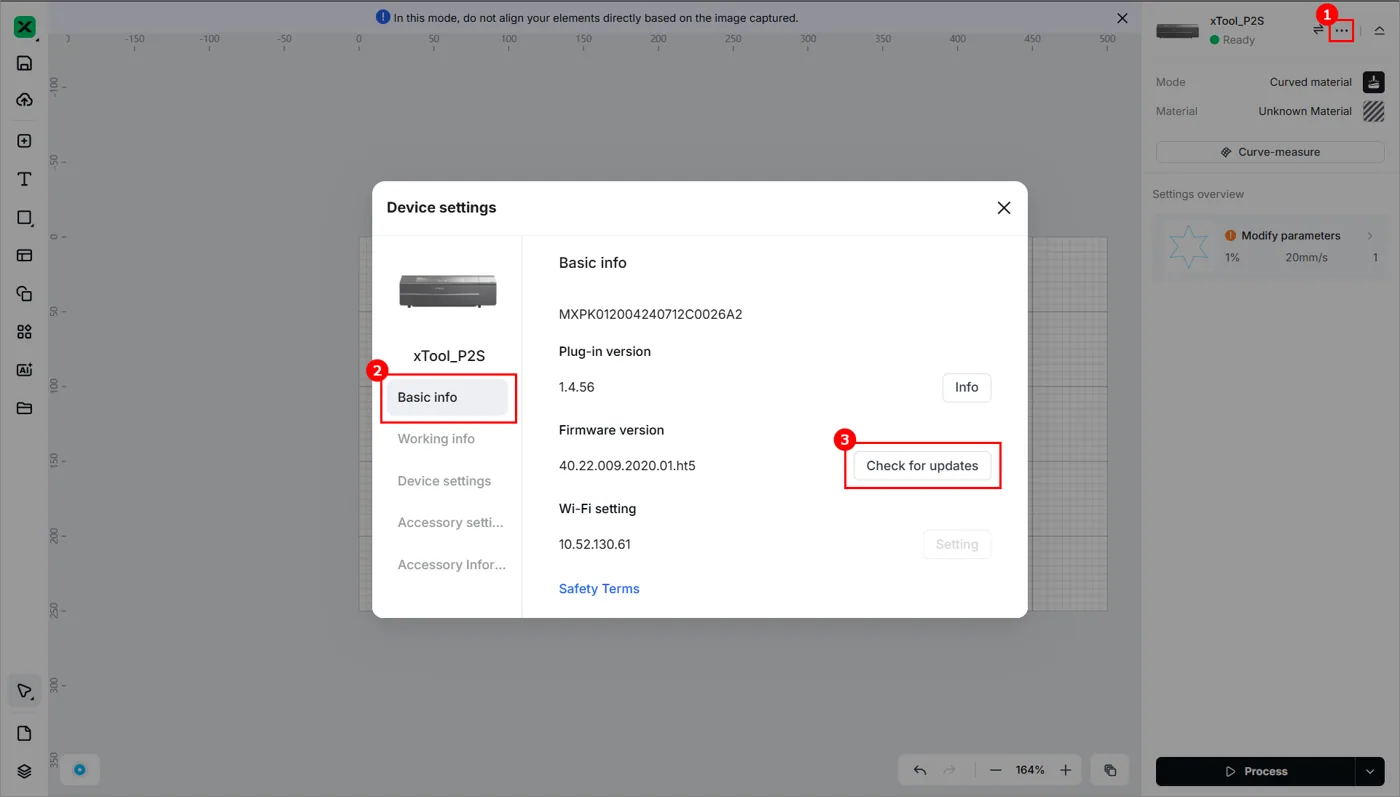Select the Basic info tab
The image size is (1400, 797).
pos(447,397)
